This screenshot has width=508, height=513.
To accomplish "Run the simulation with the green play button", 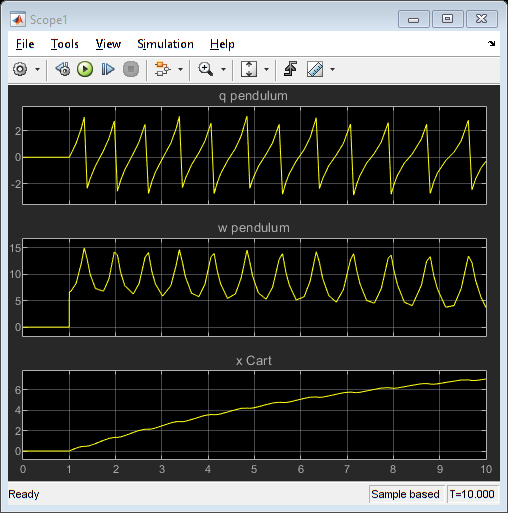I will pos(85,69).
